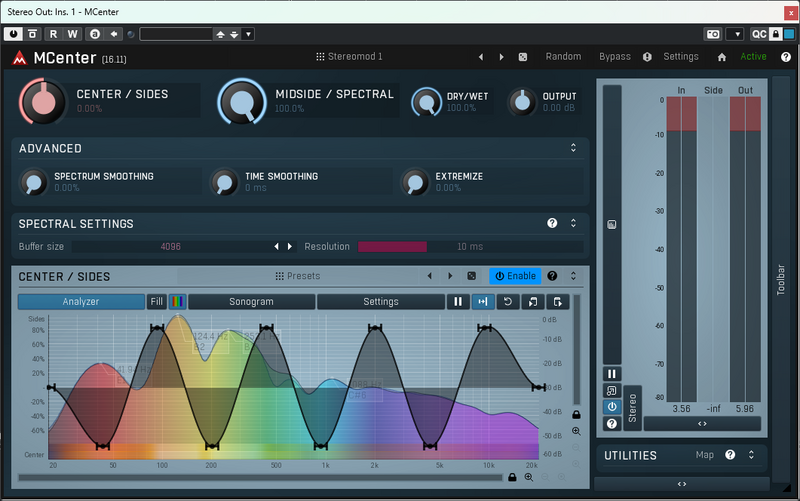Click the graph vertical lock icon
The image size is (800, 501).
click(x=576, y=414)
